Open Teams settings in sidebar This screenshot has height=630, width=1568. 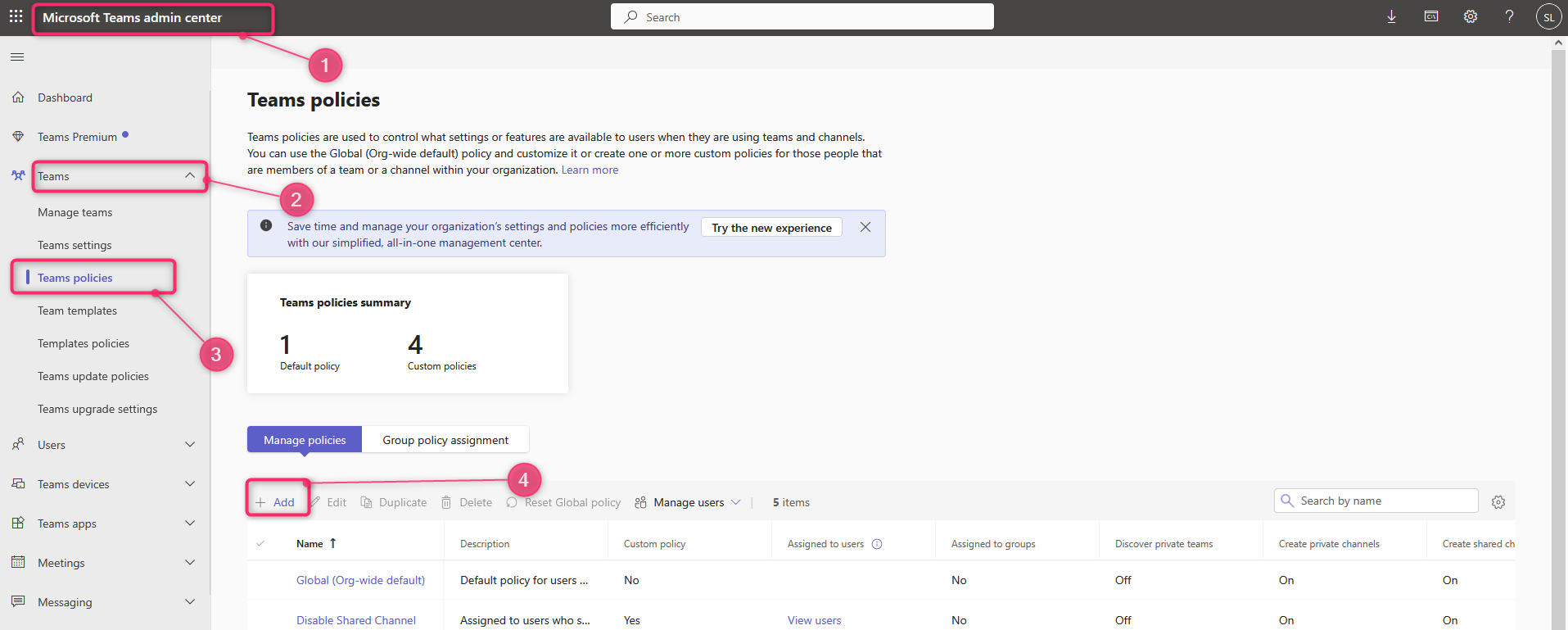click(x=75, y=245)
